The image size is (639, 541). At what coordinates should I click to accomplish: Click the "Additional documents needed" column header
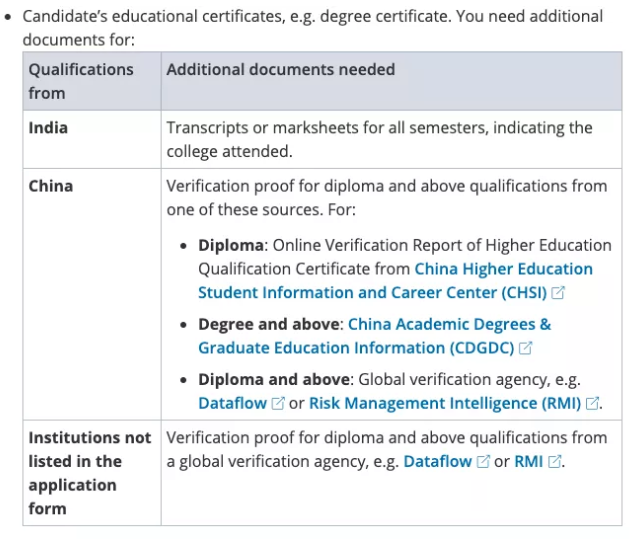(280, 70)
